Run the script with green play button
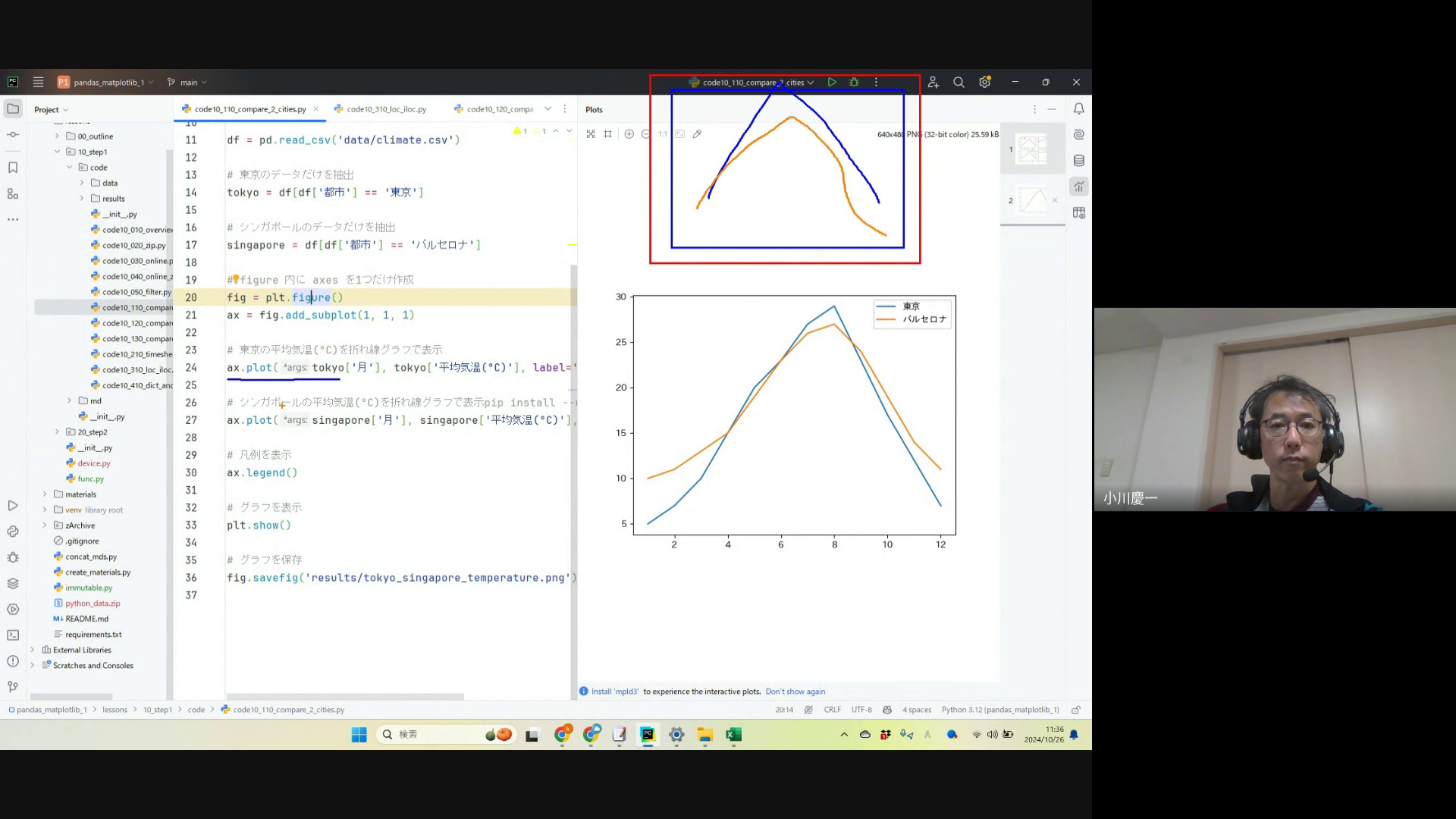 tap(832, 82)
